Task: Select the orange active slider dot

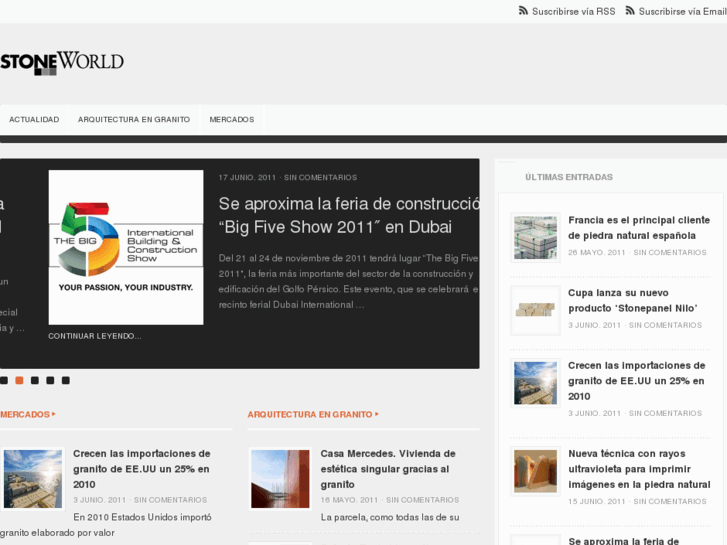Action: tap(19, 380)
